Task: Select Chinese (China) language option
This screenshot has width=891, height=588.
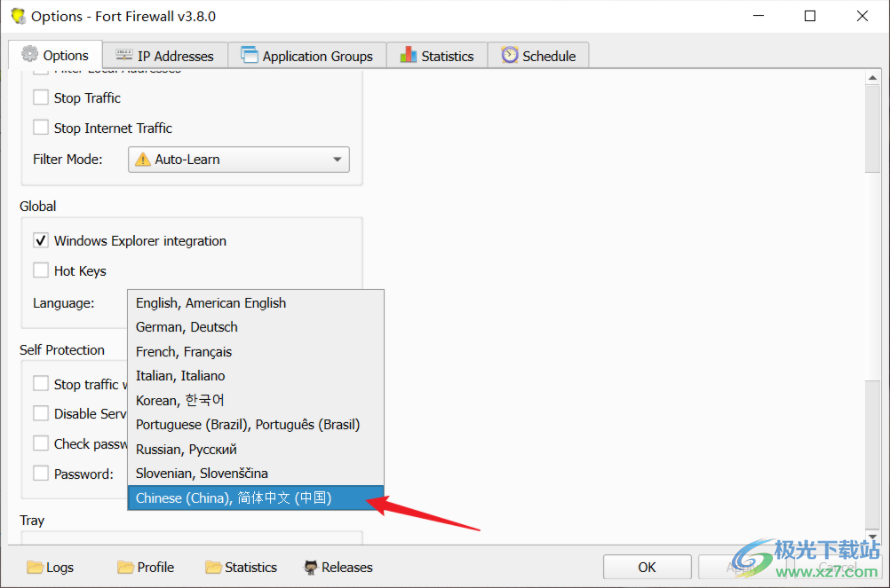Action: coord(256,498)
